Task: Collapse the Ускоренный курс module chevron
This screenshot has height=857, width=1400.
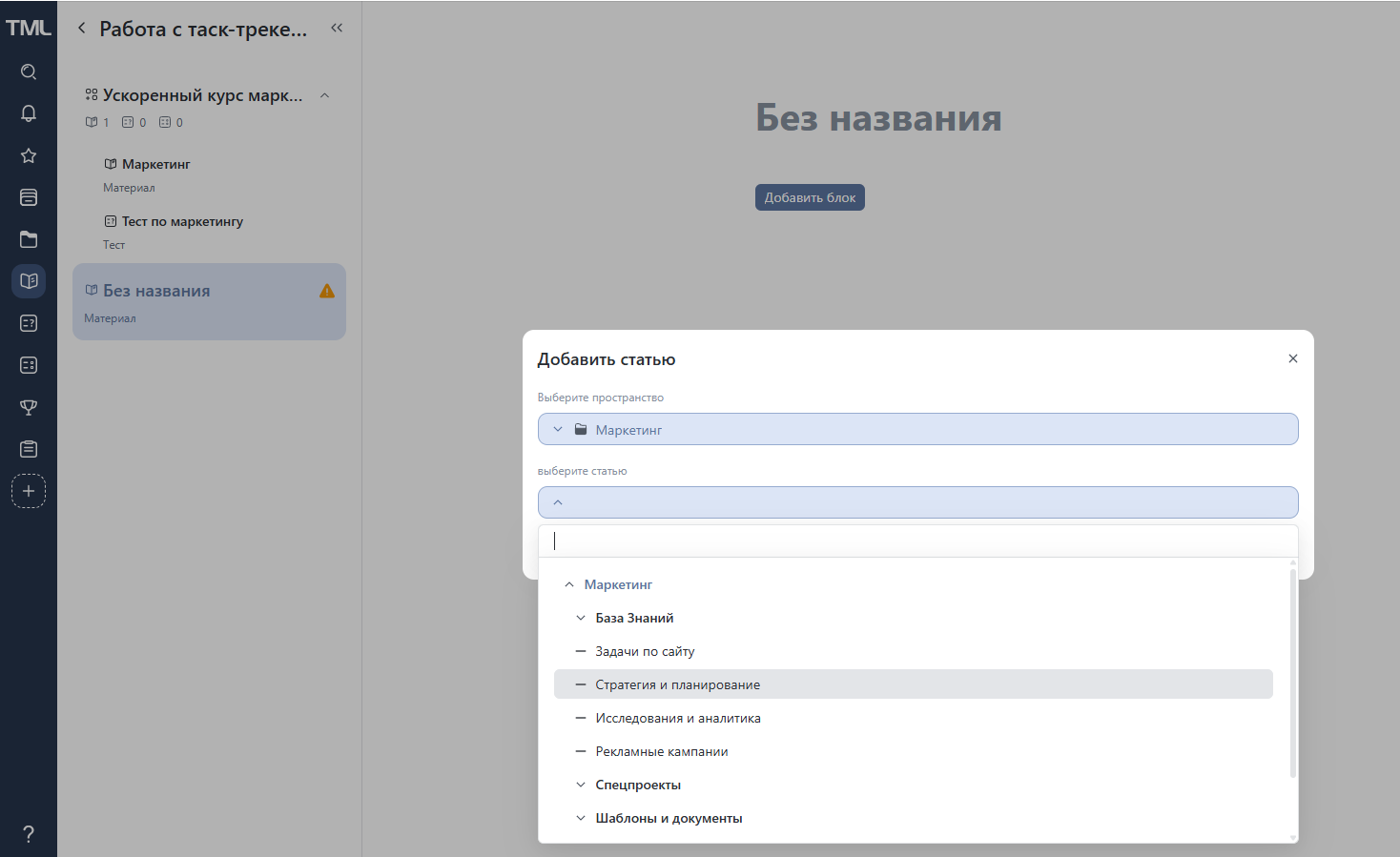Action: tap(325, 95)
